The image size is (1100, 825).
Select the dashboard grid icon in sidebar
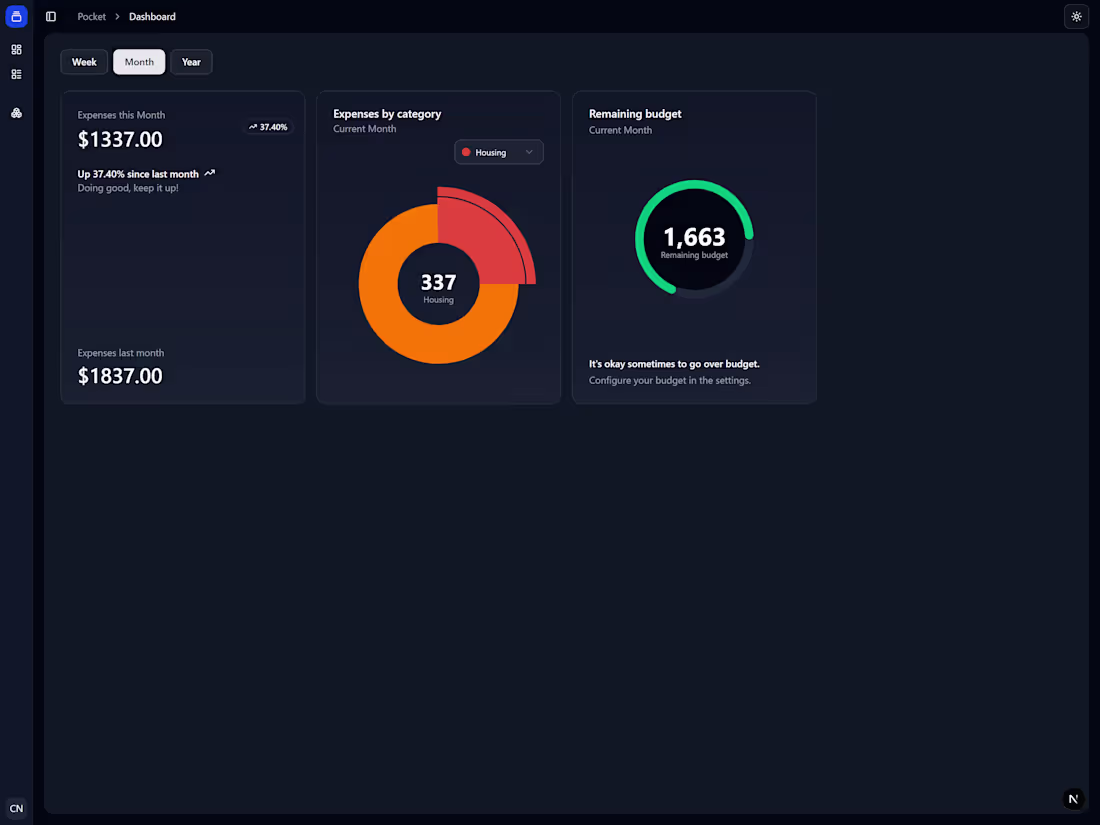[x=16, y=48]
